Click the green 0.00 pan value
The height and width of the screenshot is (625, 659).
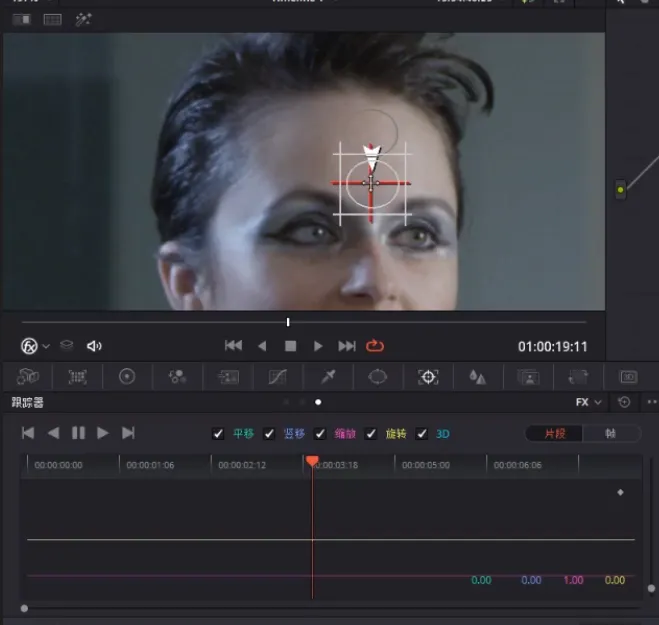(x=481, y=580)
